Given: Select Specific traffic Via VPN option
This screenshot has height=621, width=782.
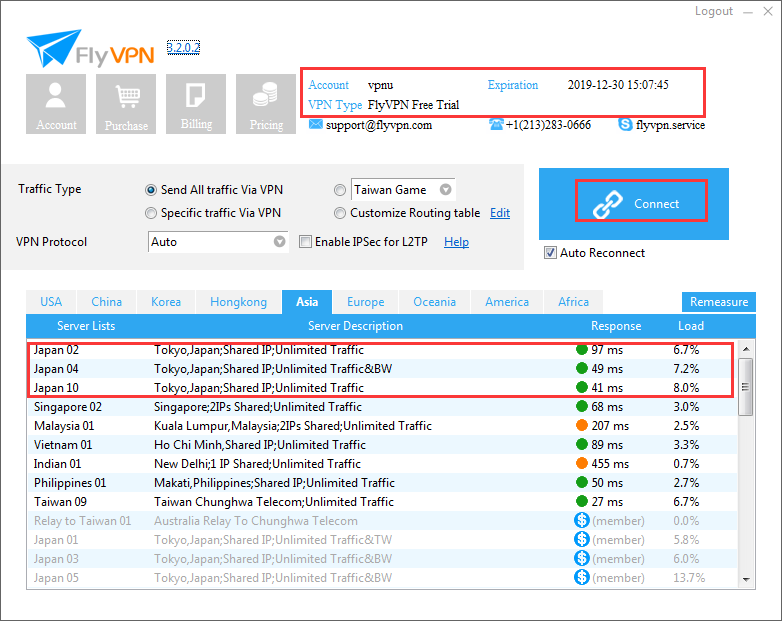Looking at the screenshot, I should pos(151,213).
